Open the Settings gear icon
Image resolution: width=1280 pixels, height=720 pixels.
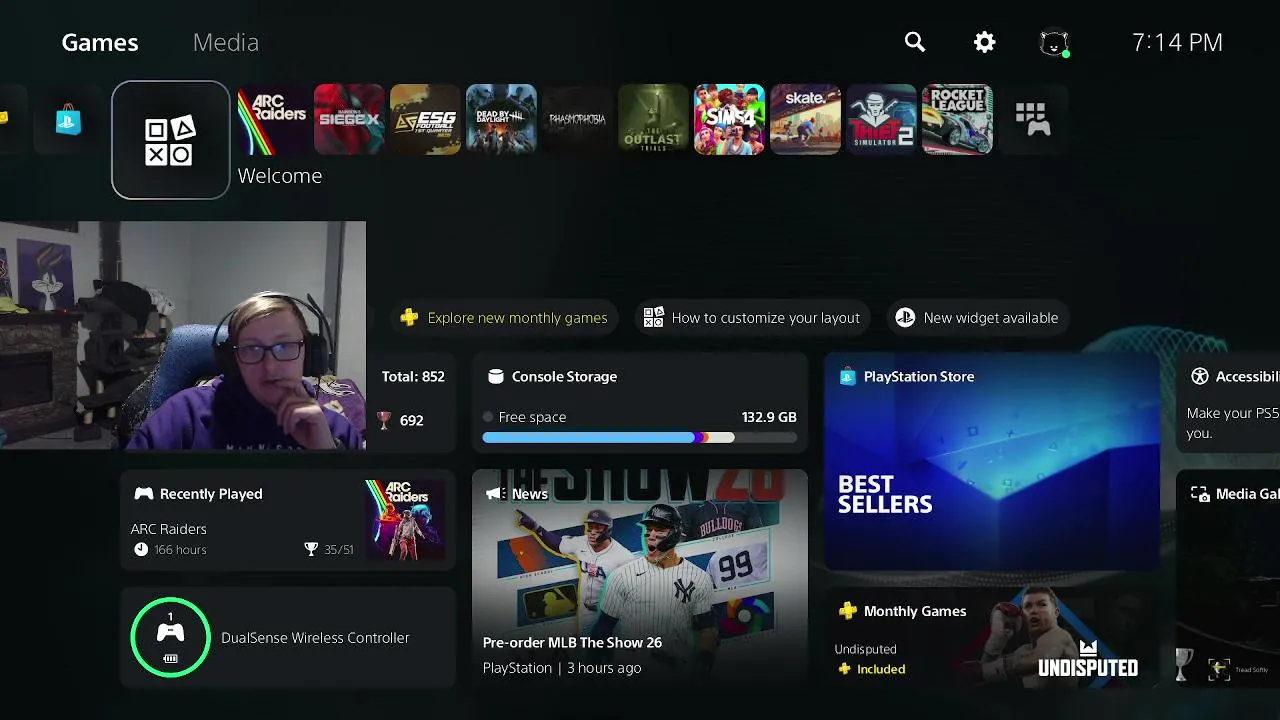pyautogui.click(x=985, y=42)
